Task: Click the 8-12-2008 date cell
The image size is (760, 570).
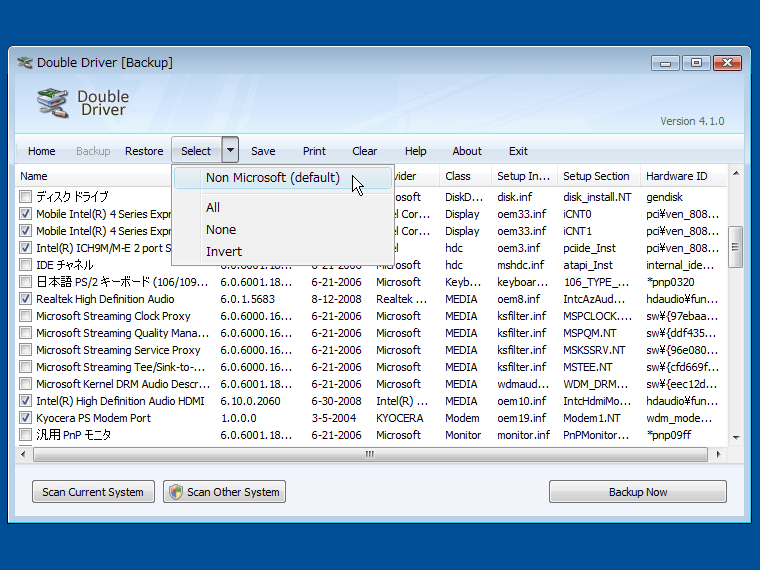Action: pyautogui.click(x=336, y=299)
